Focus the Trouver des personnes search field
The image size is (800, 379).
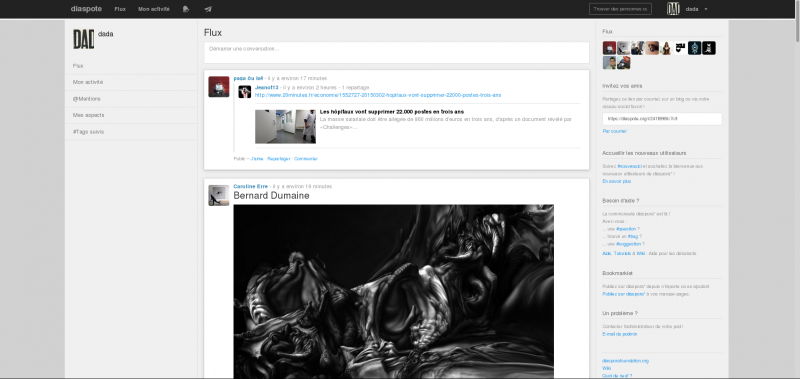tap(620, 9)
